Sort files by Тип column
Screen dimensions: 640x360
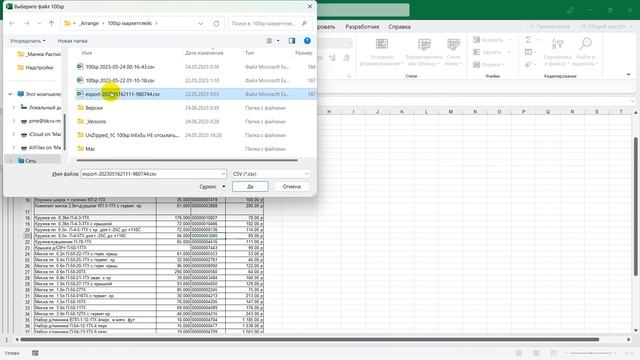click(249, 53)
